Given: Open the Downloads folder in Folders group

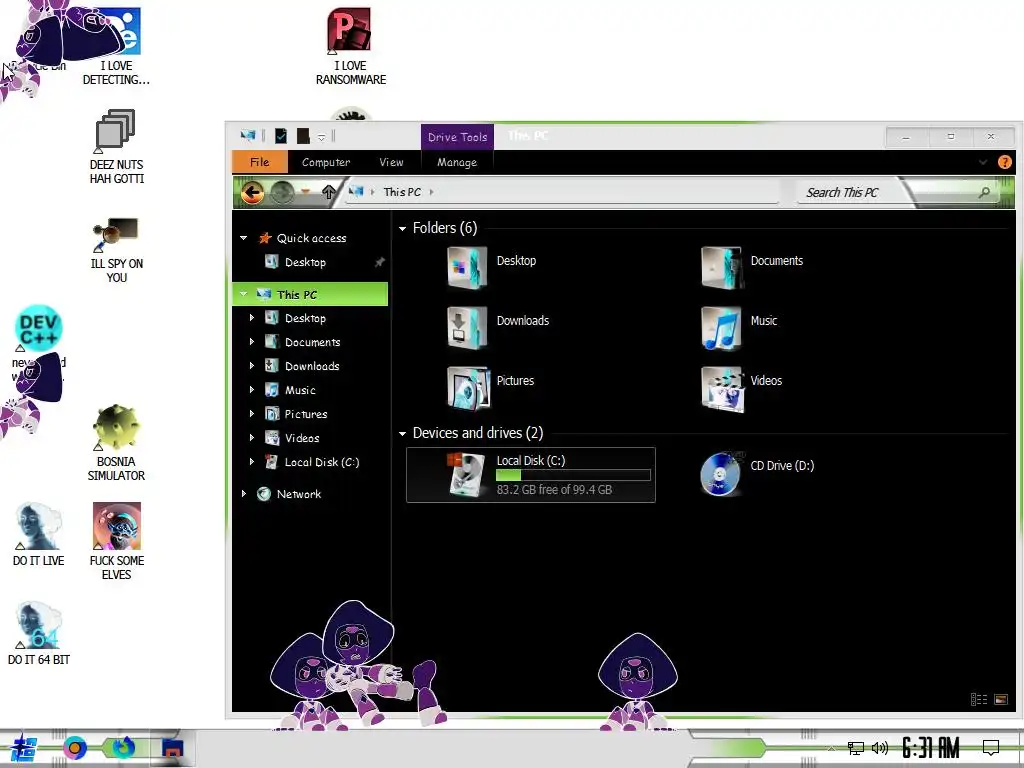Looking at the screenshot, I should point(498,327).
